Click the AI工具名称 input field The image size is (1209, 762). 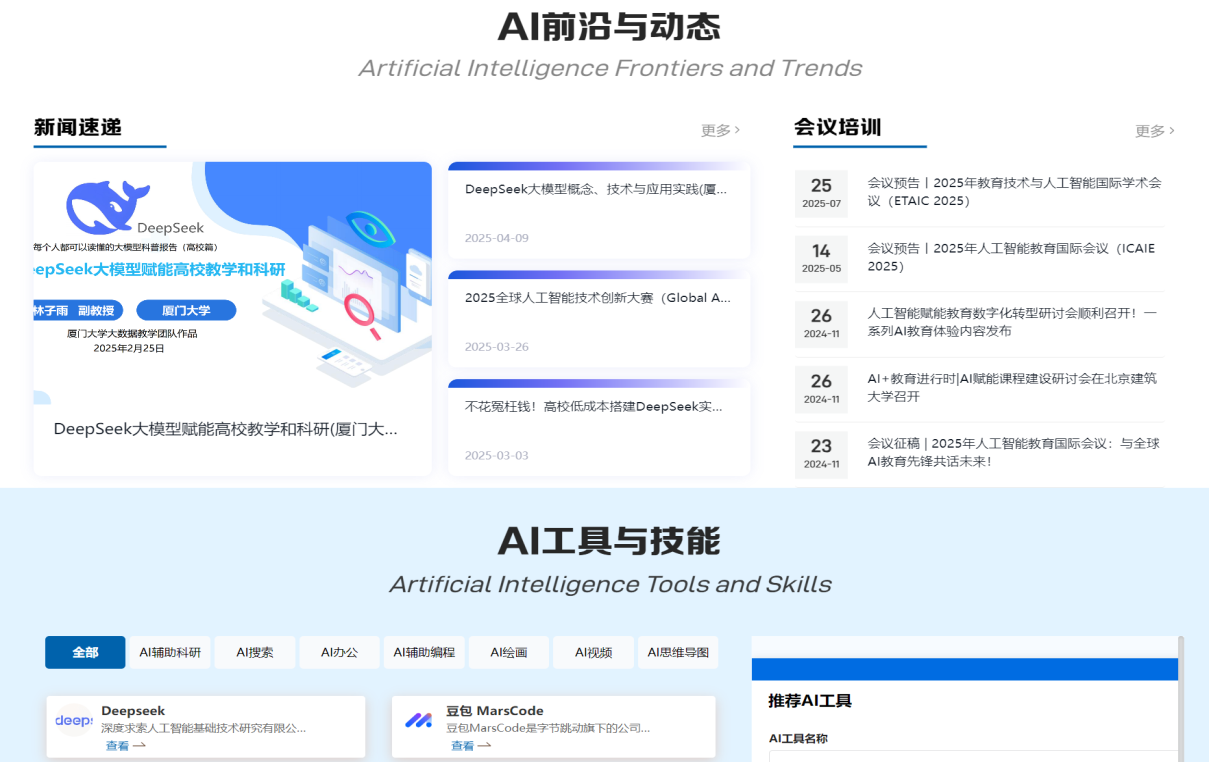click(x=972, y=757)
